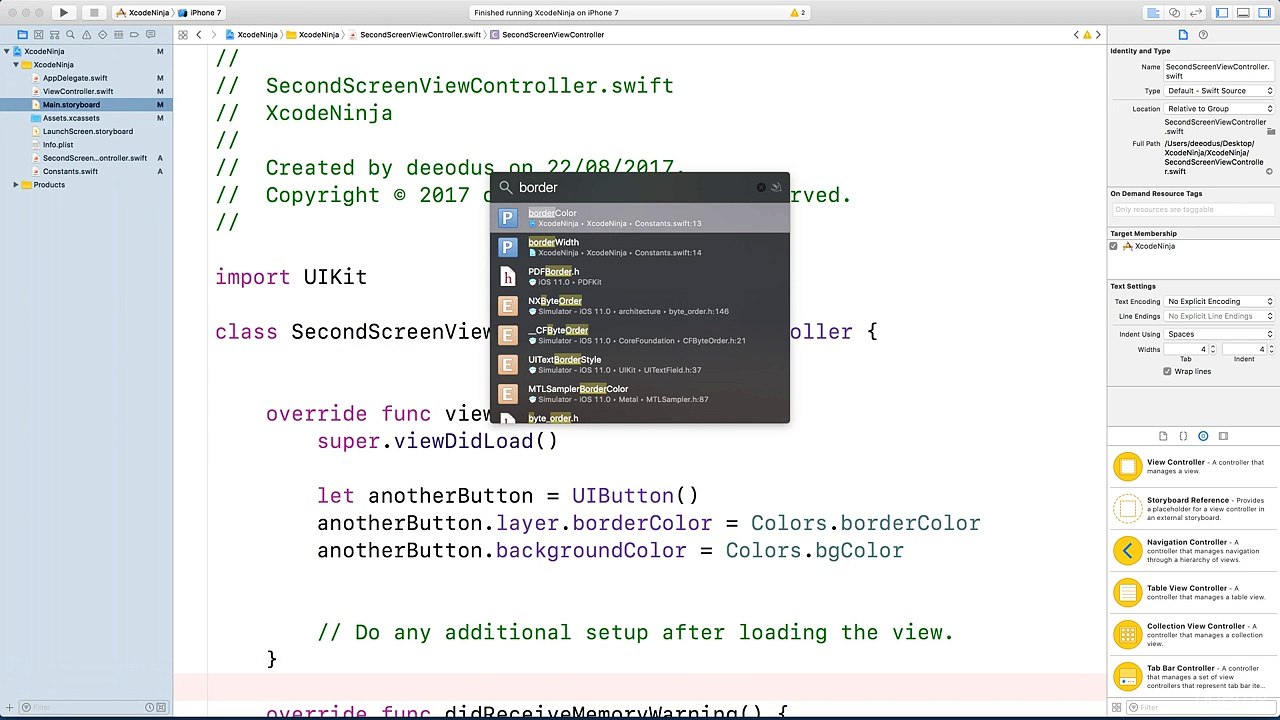
Task: Open the Line Endings dropdown
Action: tap(1220, 316)
